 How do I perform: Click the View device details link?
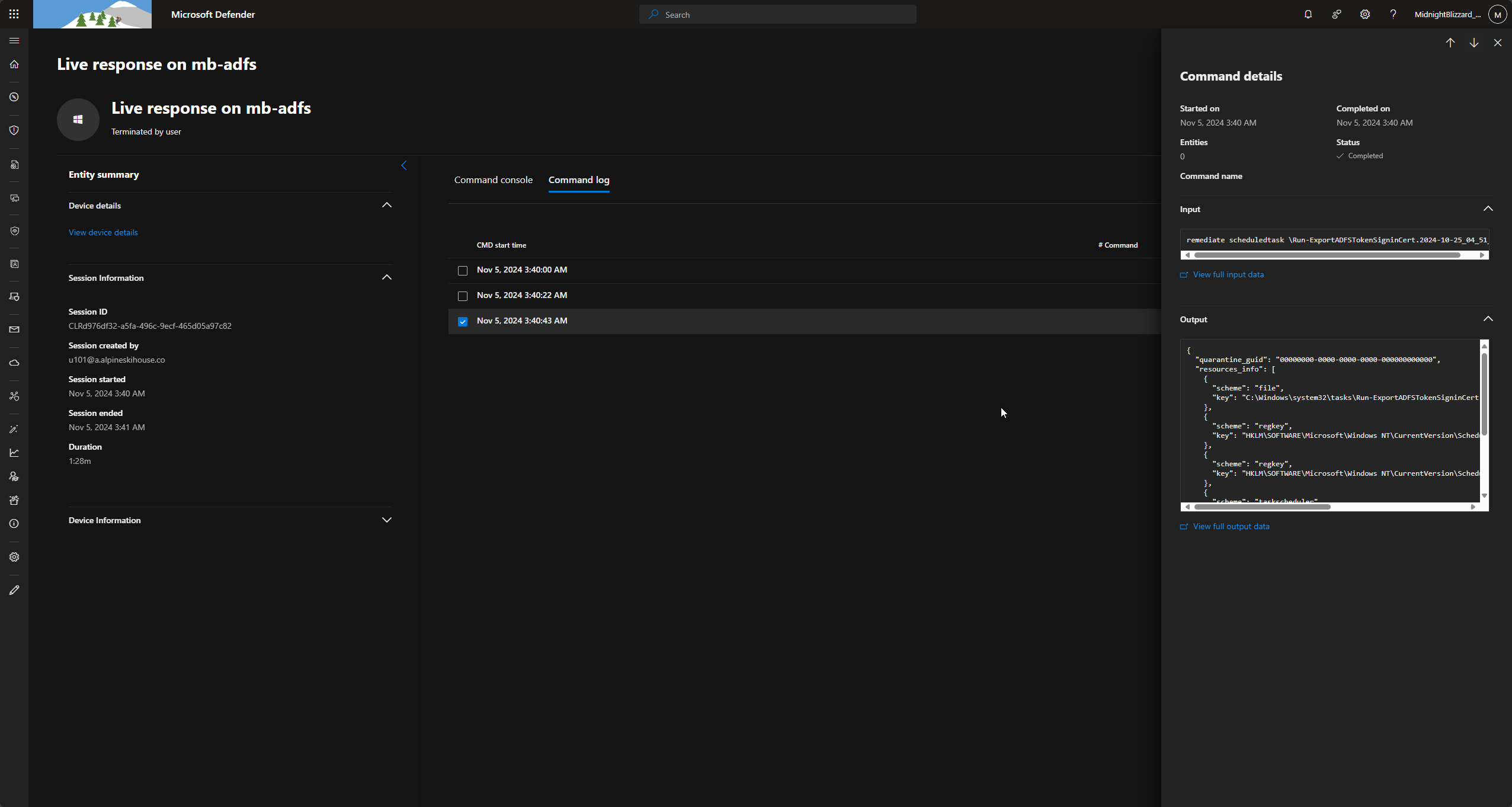(103, 232)
